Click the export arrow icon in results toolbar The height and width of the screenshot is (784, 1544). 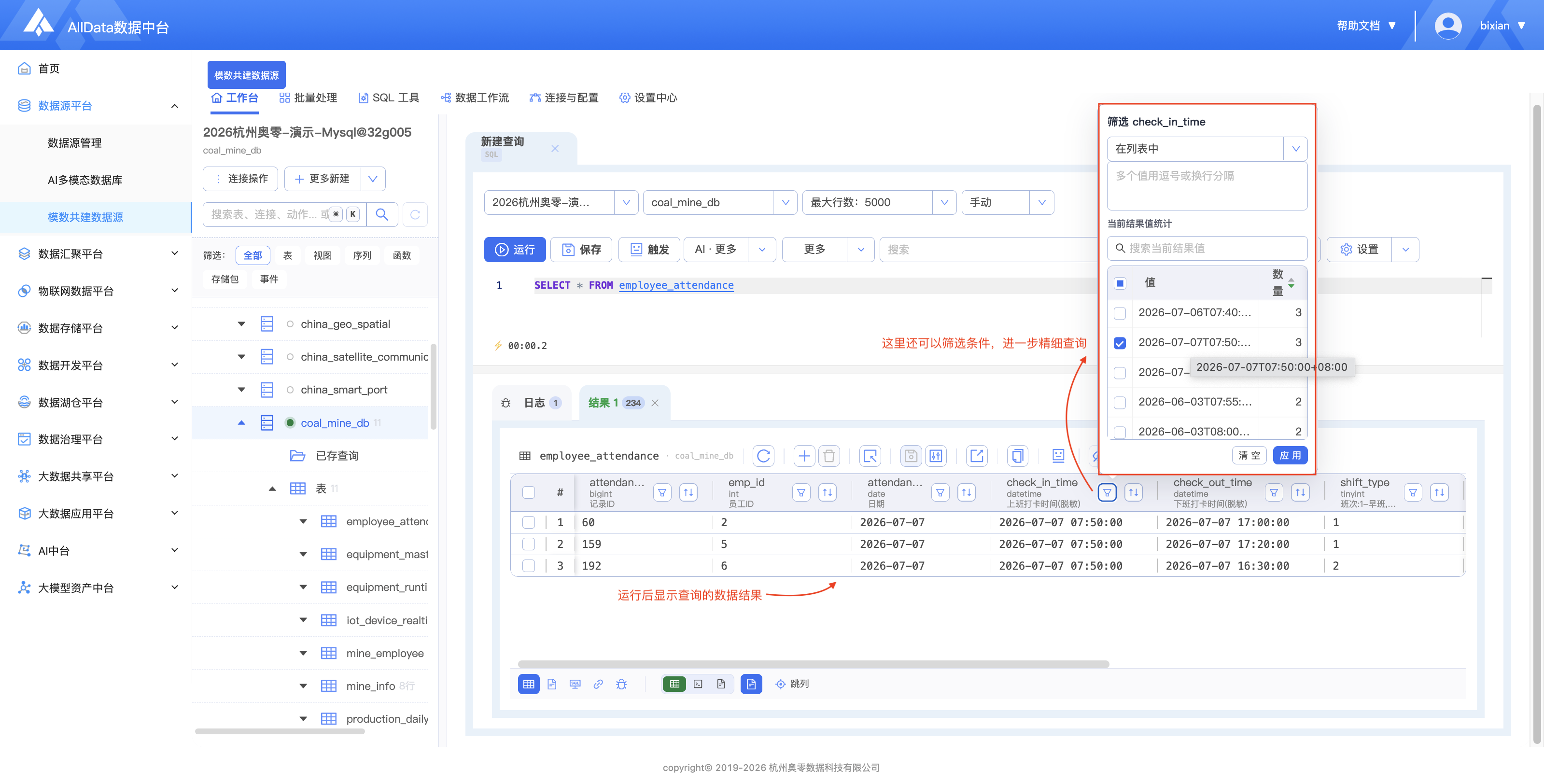pyautogui.click(x=976, y=456)
